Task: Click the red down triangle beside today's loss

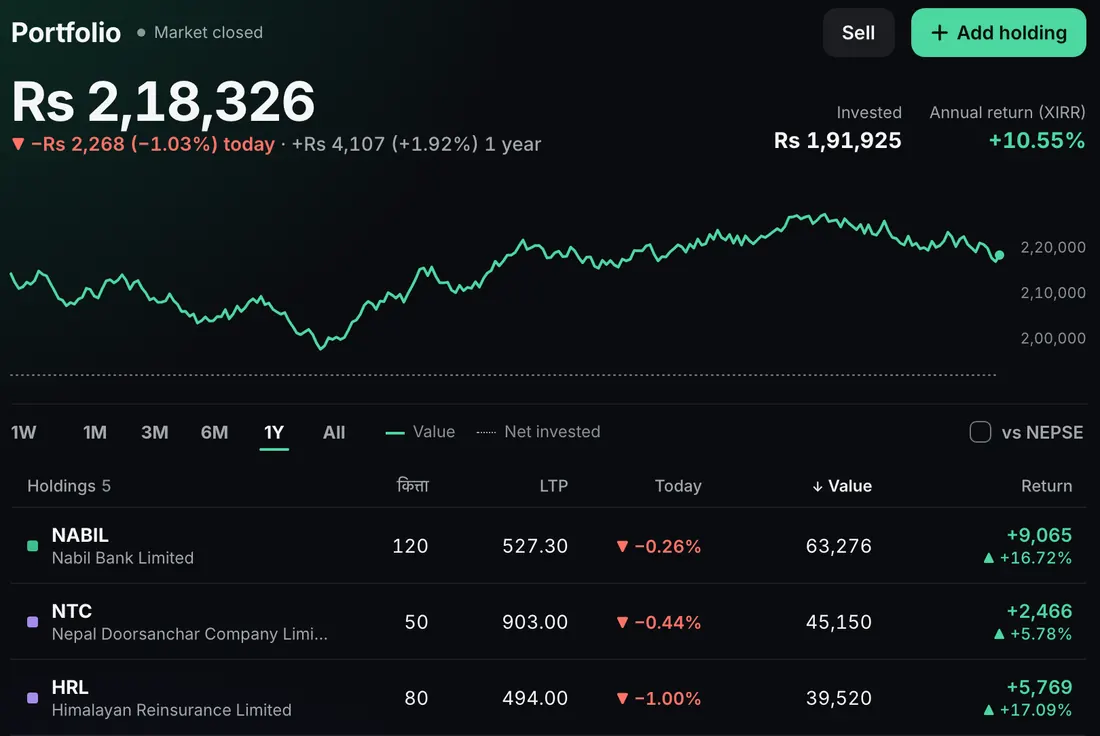Action: click(x=18, y=145)
